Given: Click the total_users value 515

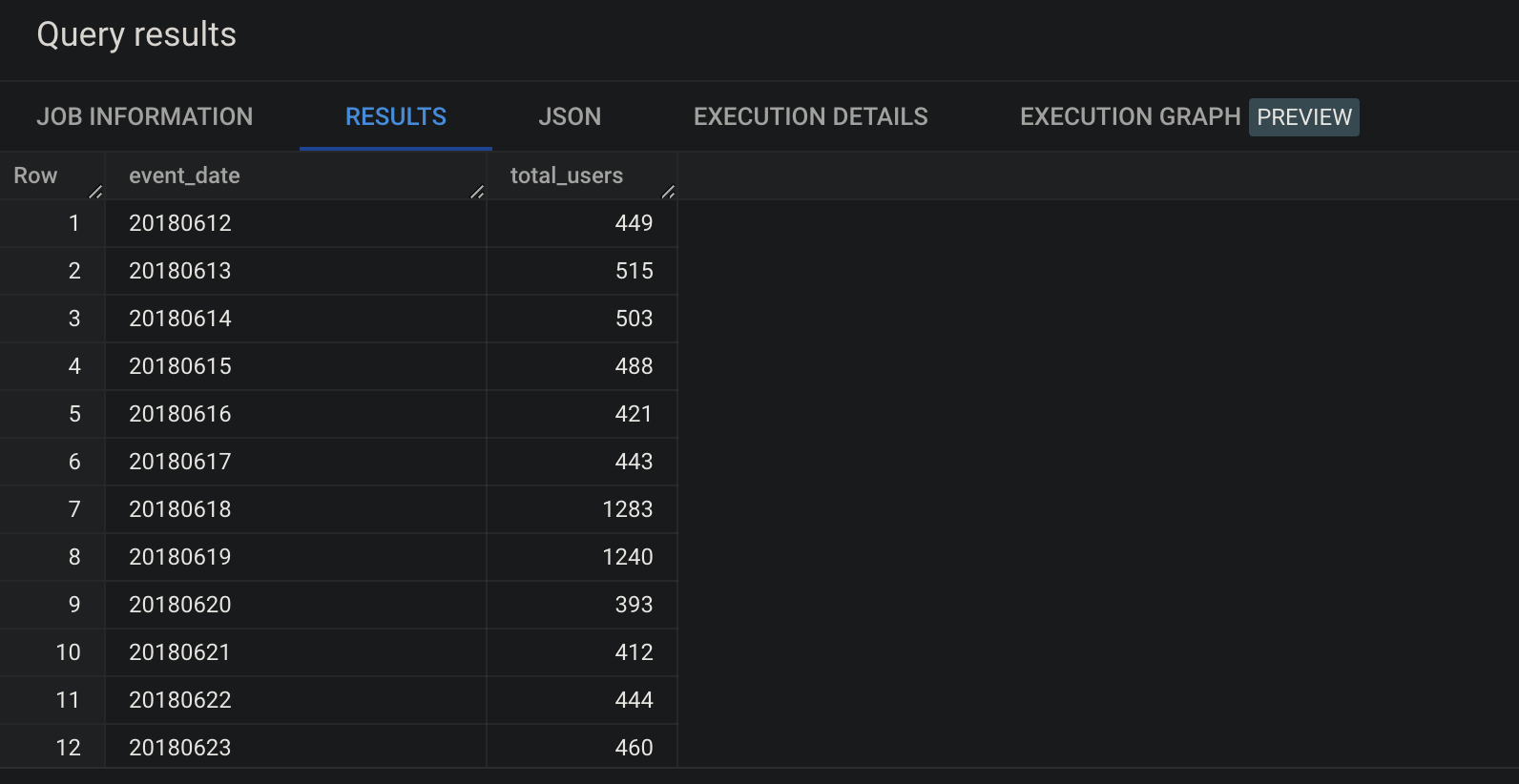Looking at the screenshot, I should pyautogui.click(x=634, y=271).
